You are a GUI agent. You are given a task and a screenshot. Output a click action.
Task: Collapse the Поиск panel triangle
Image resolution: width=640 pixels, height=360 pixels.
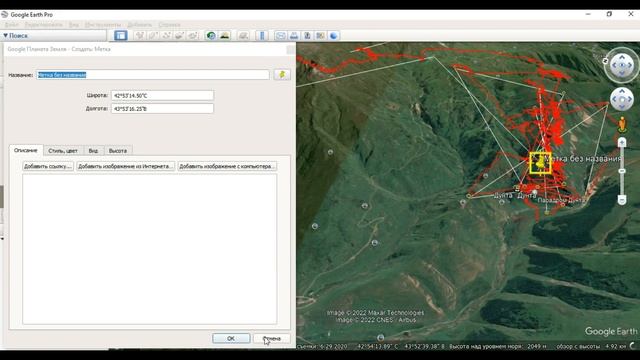(x=5, y=36)
